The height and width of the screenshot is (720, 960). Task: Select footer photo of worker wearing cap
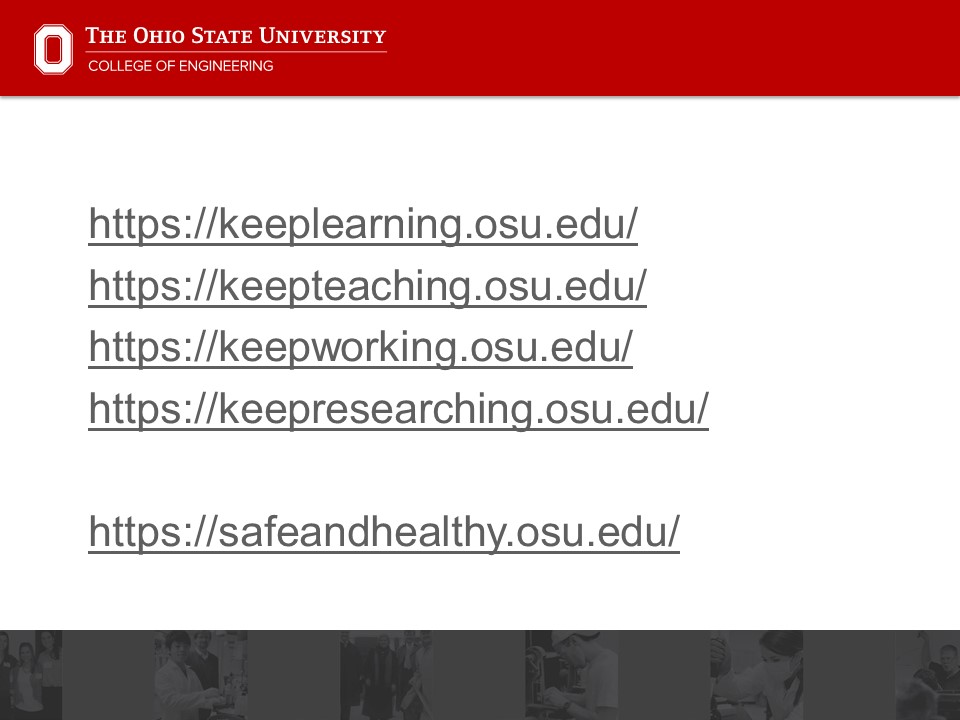[570, 675]
